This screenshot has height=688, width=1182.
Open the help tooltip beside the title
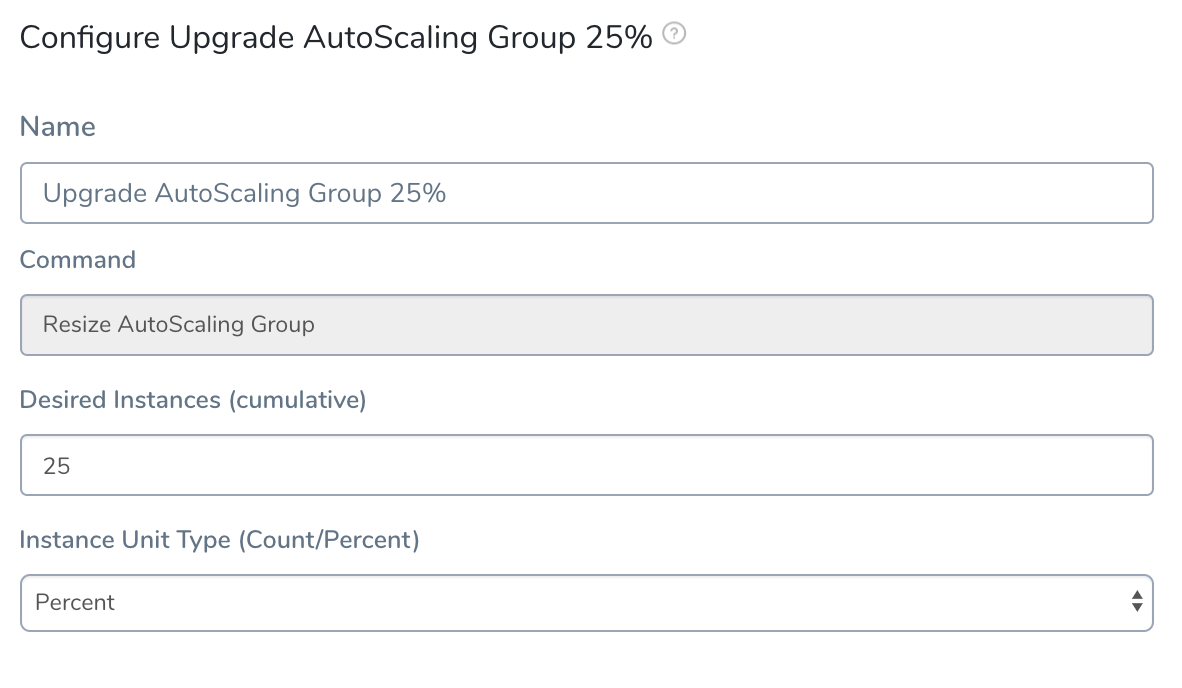click(674, 34)
